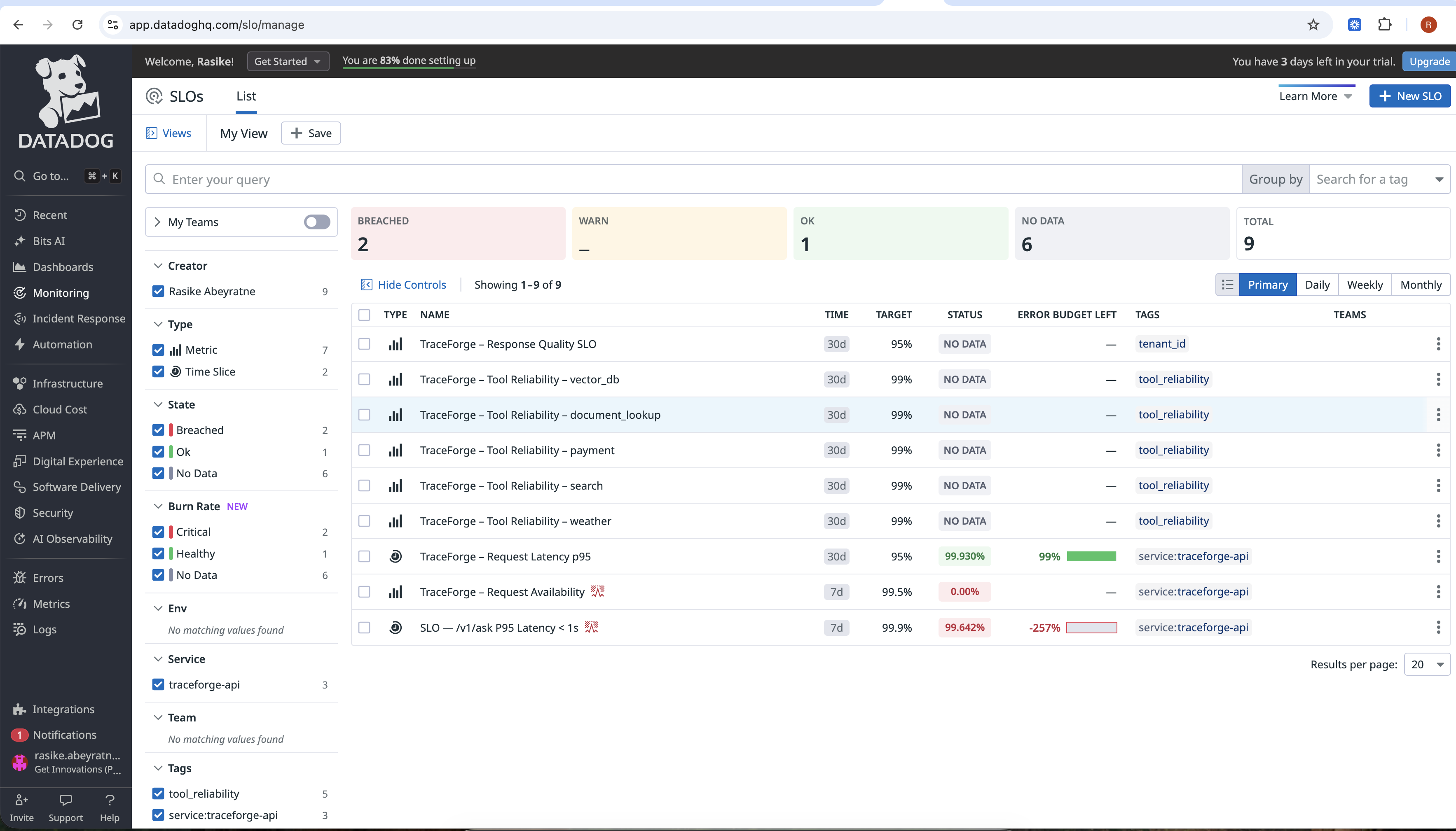Open Results per page dropdown
Screen dimensions: 1456x831
pos(1427,664)
